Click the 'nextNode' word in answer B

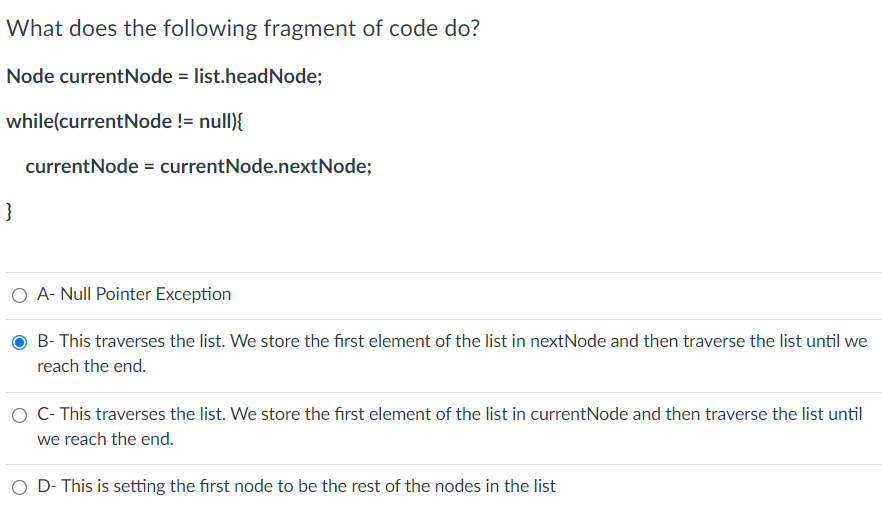(x=568, y=341)
